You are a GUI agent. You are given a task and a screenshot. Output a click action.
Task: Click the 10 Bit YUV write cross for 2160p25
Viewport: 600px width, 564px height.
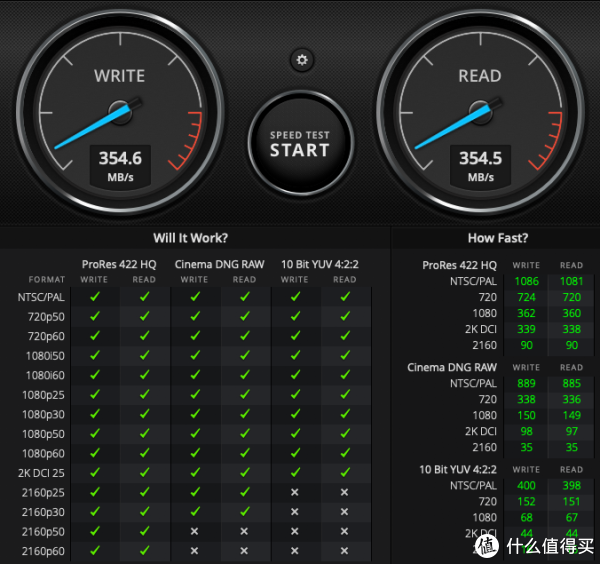tap(294, 492)
